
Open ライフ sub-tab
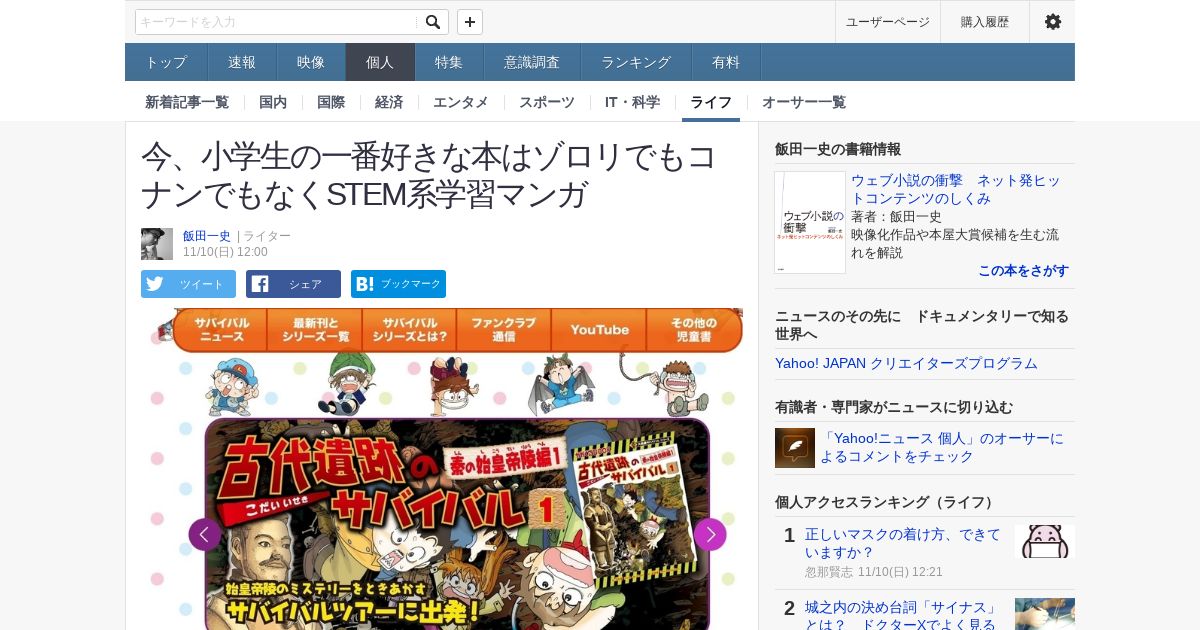pos(711,102)
